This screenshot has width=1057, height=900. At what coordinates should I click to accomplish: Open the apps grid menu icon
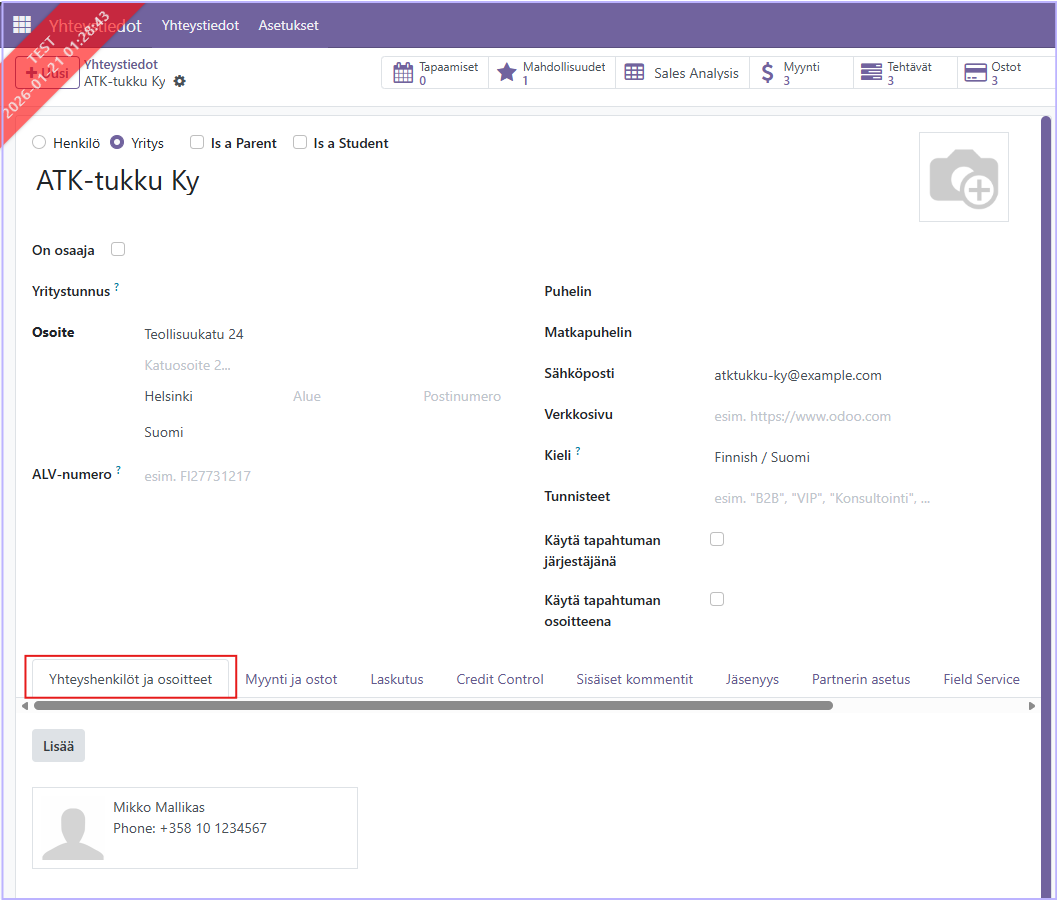click(x=22, y=25)
